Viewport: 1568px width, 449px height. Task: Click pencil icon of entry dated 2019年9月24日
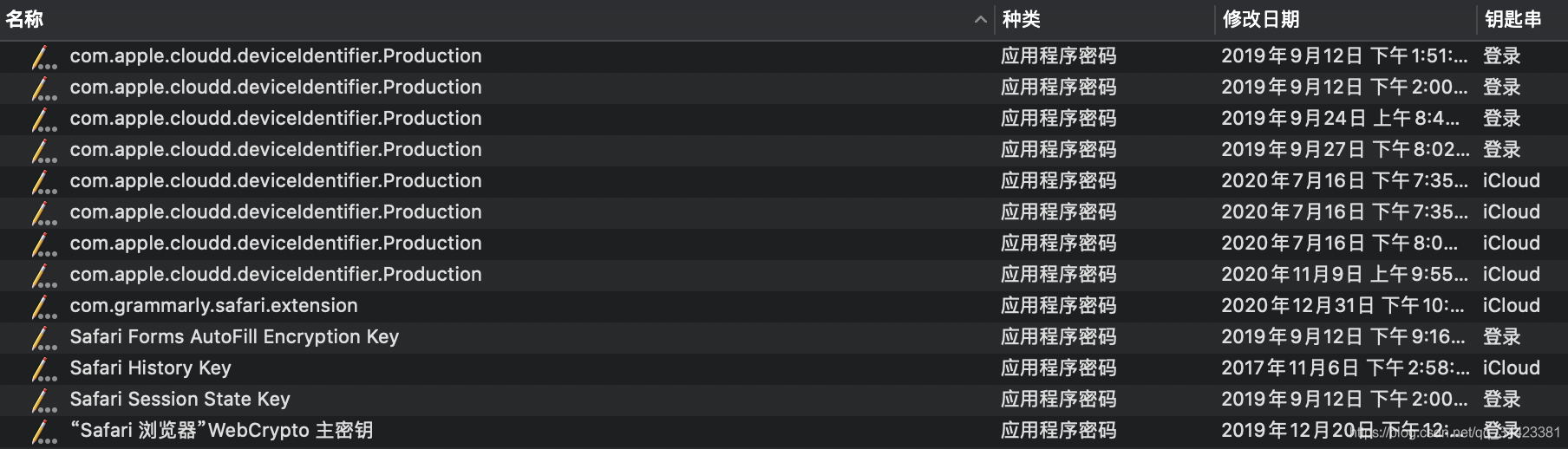(43, 119)
